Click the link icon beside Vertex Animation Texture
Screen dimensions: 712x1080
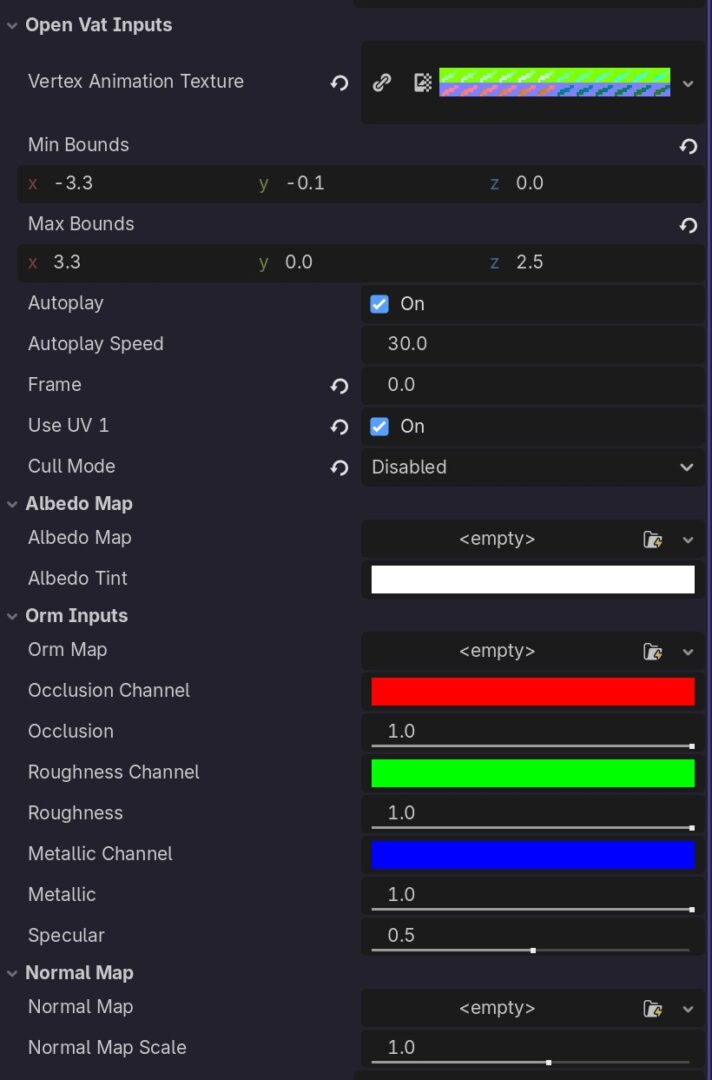(x=382, y=83)
